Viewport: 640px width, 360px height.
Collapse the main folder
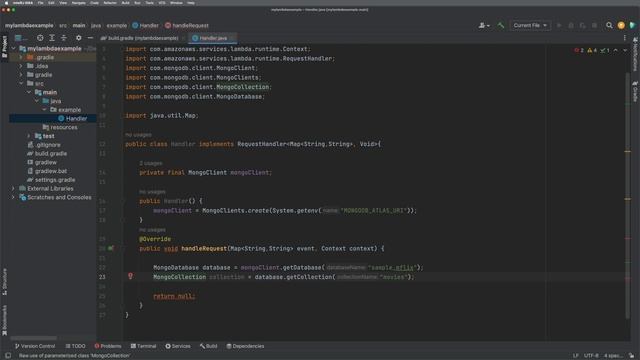click(x=29, y=92)
